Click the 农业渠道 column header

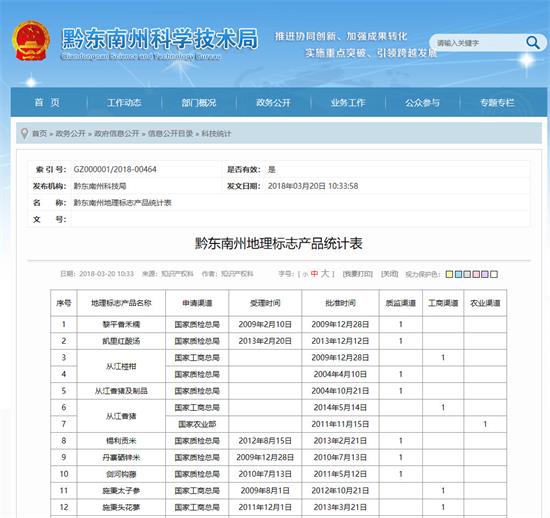click(x=485, y=303)
